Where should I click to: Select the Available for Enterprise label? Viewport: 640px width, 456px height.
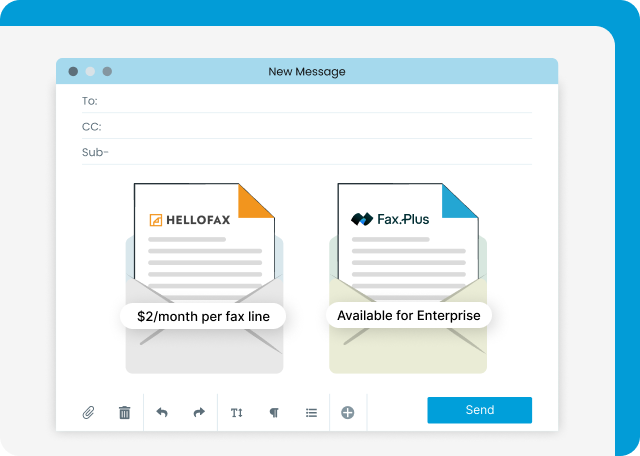click(409, 316)
